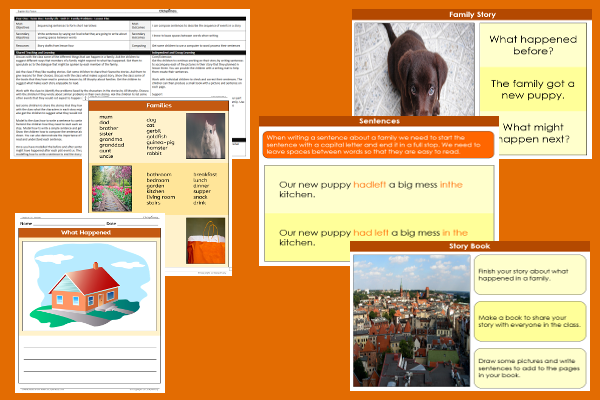Click the 'Shared Teaching and Learning' section heading

pos(35,52)
